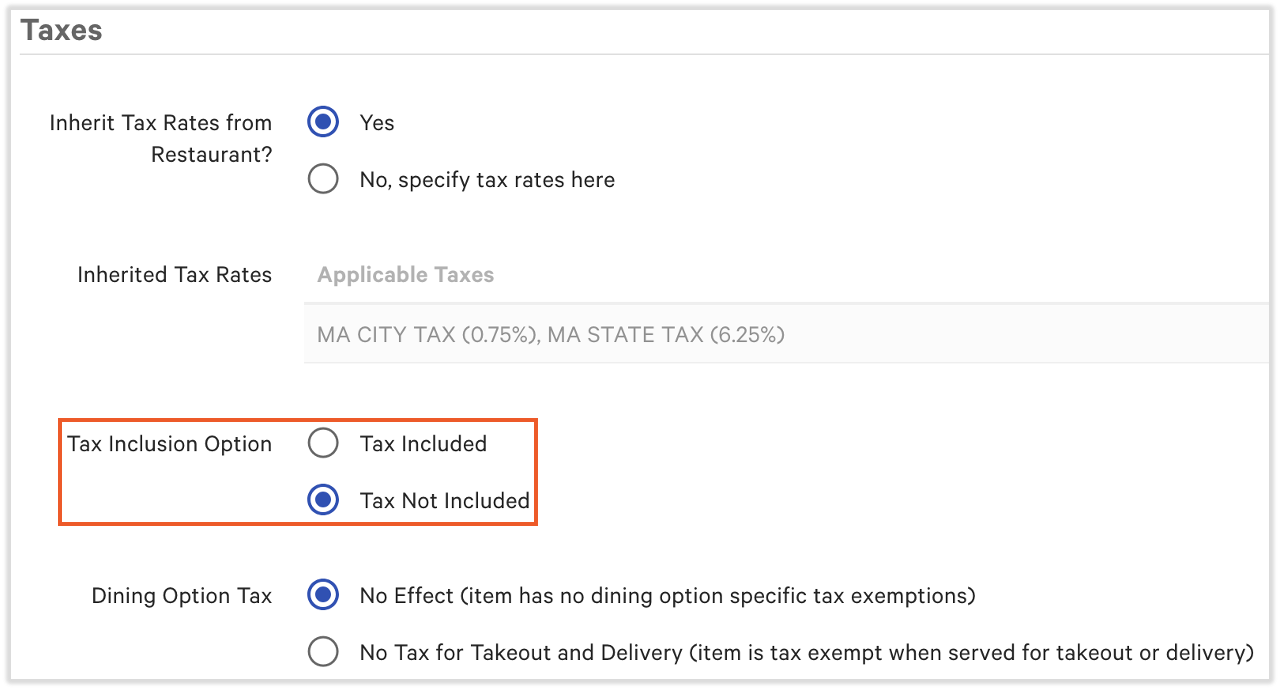Click the Yes option label text
Viewport: 1280px width, 688px height.
click(x=377, y=122)
